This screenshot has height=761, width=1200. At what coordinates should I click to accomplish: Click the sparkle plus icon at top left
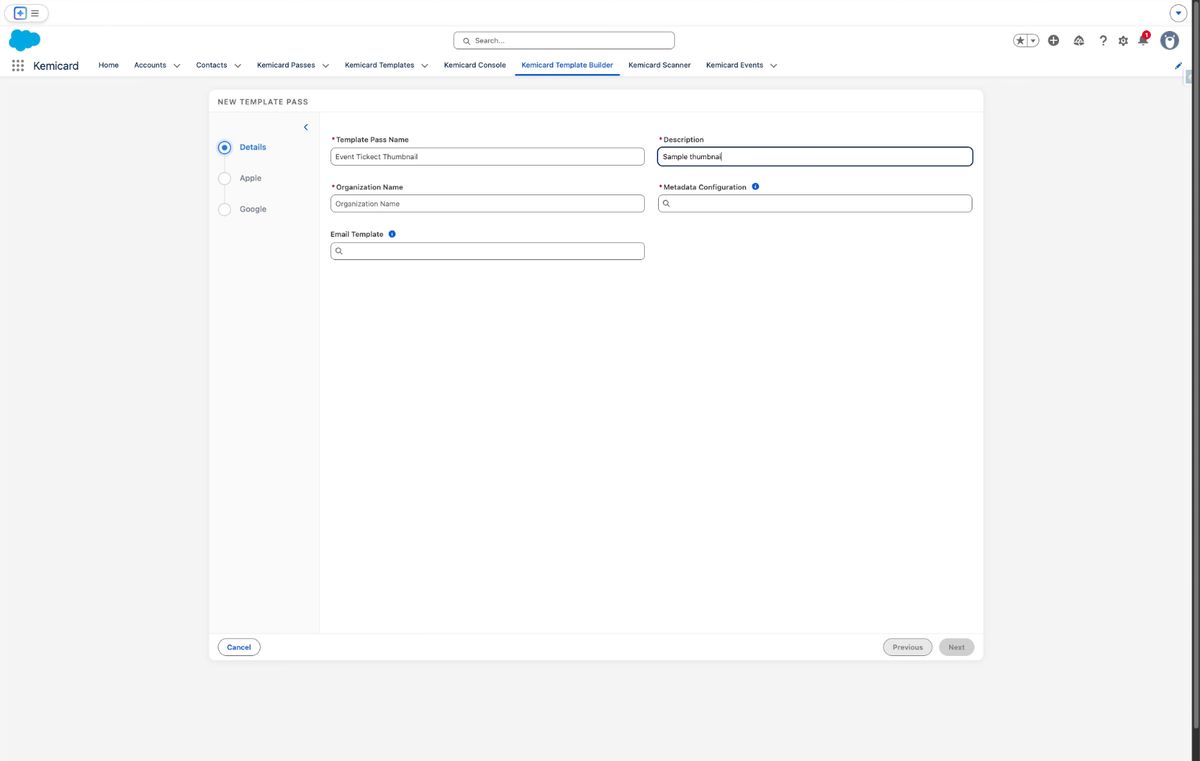(x=20, y=13)
